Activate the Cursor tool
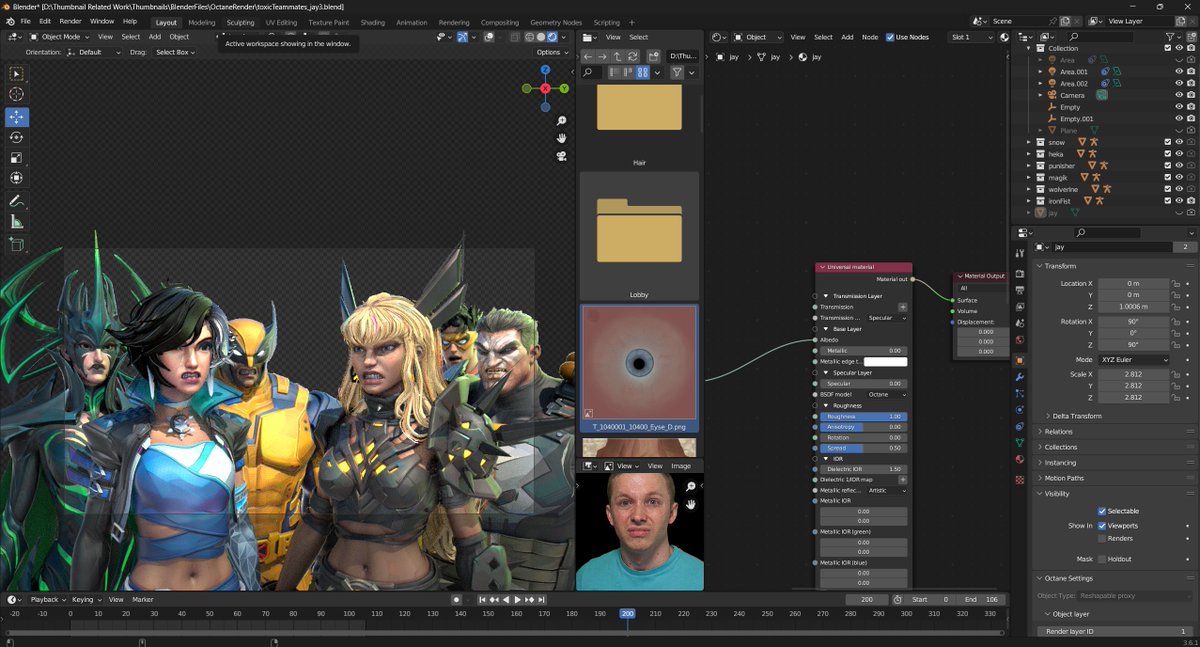Viewport: 1200px width, 647px height. (17, 94)
